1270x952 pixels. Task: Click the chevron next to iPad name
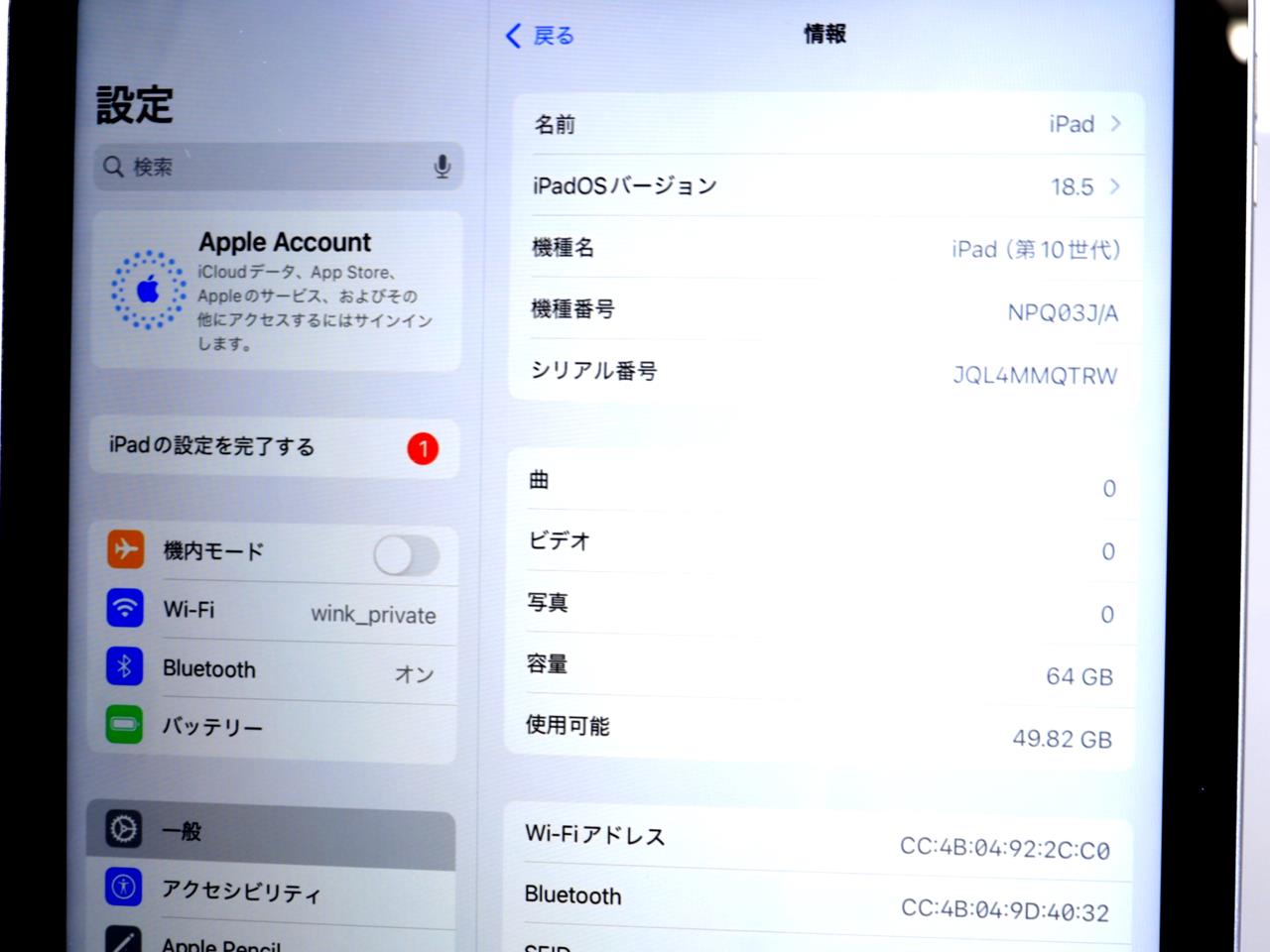click(x=1115, y=124)
